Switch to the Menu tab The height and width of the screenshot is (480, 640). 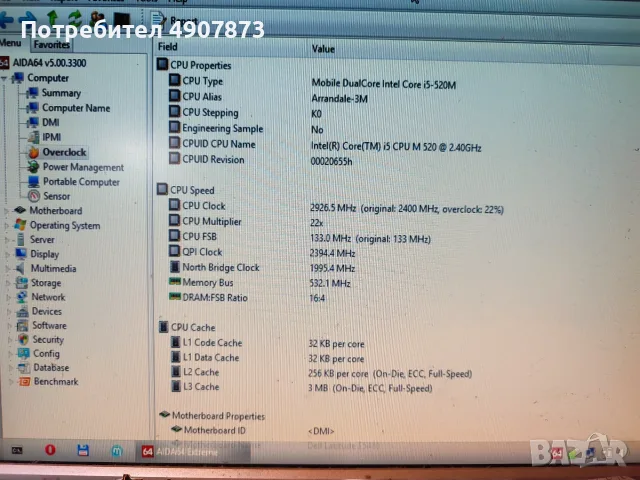click(x=11, y=42)
